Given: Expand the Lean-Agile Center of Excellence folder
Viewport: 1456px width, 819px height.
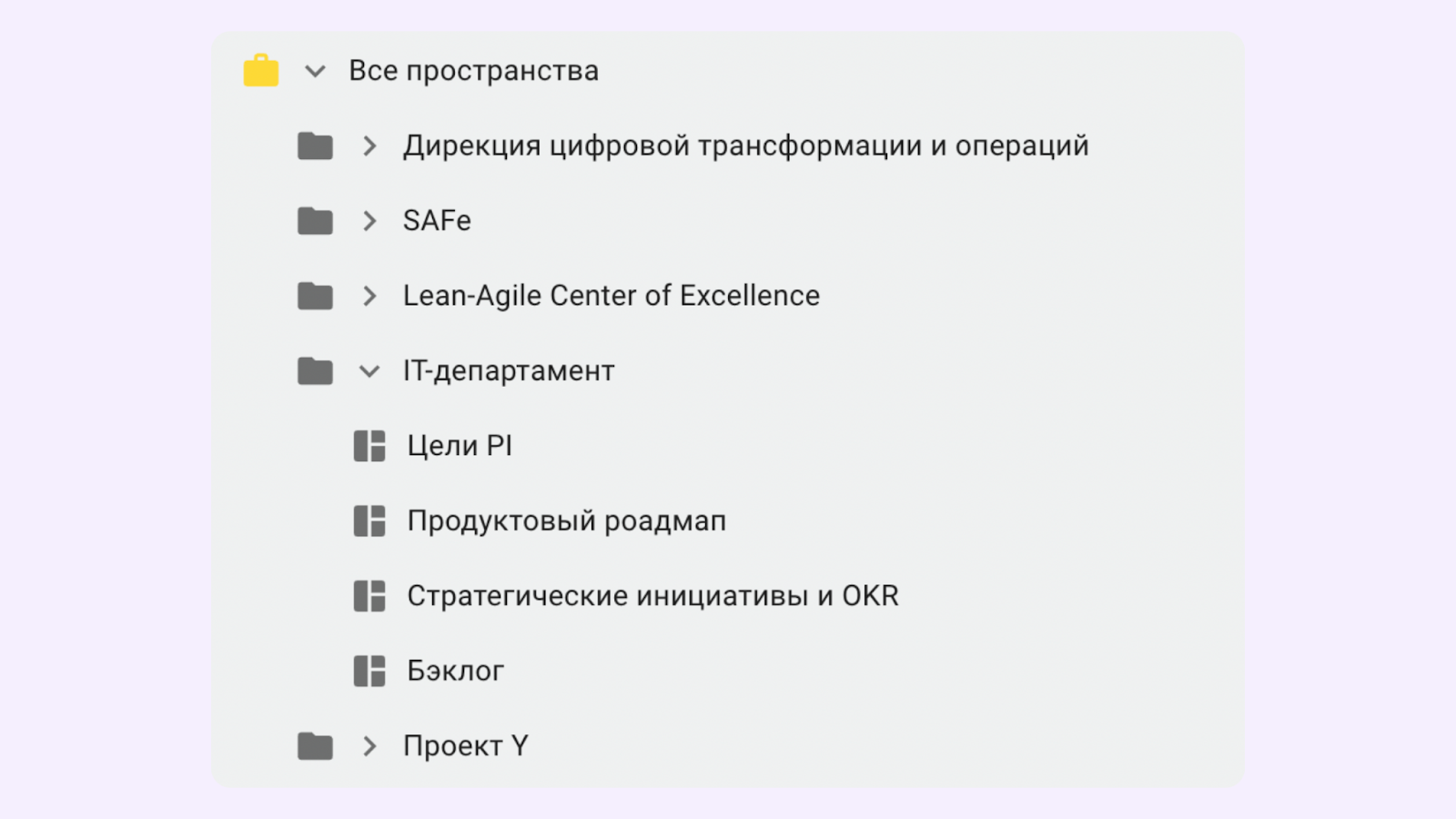Looking at the screenshot, I should click(x=369, y=295).
